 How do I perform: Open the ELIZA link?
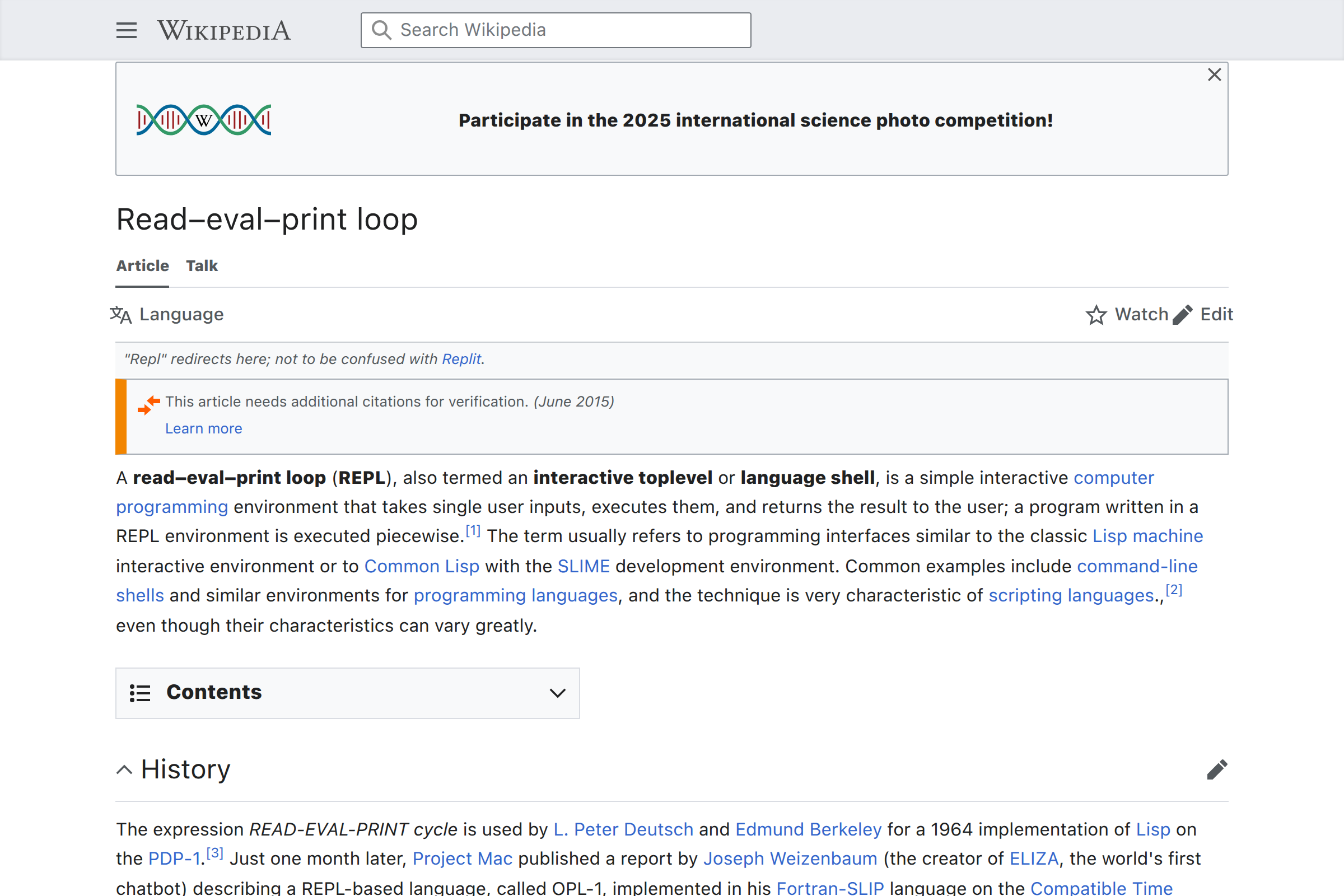[x=1034, y=859]
